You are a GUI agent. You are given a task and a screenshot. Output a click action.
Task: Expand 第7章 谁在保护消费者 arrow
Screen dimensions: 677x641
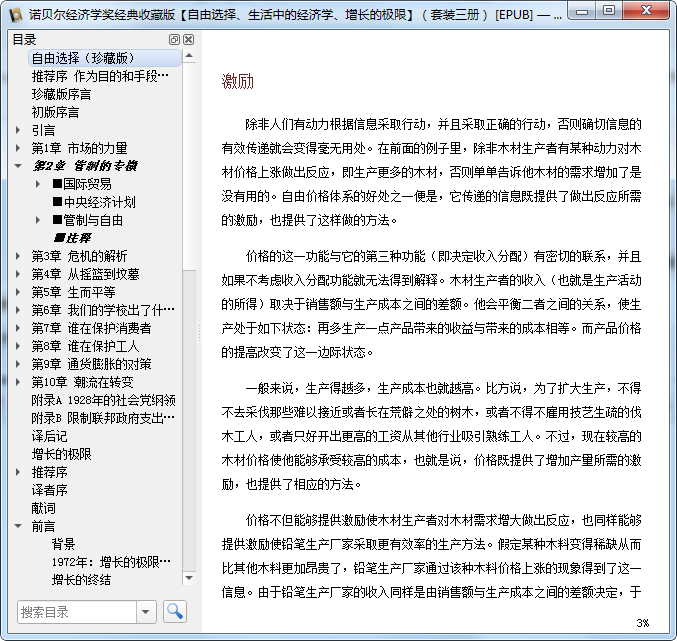(18, 328)
